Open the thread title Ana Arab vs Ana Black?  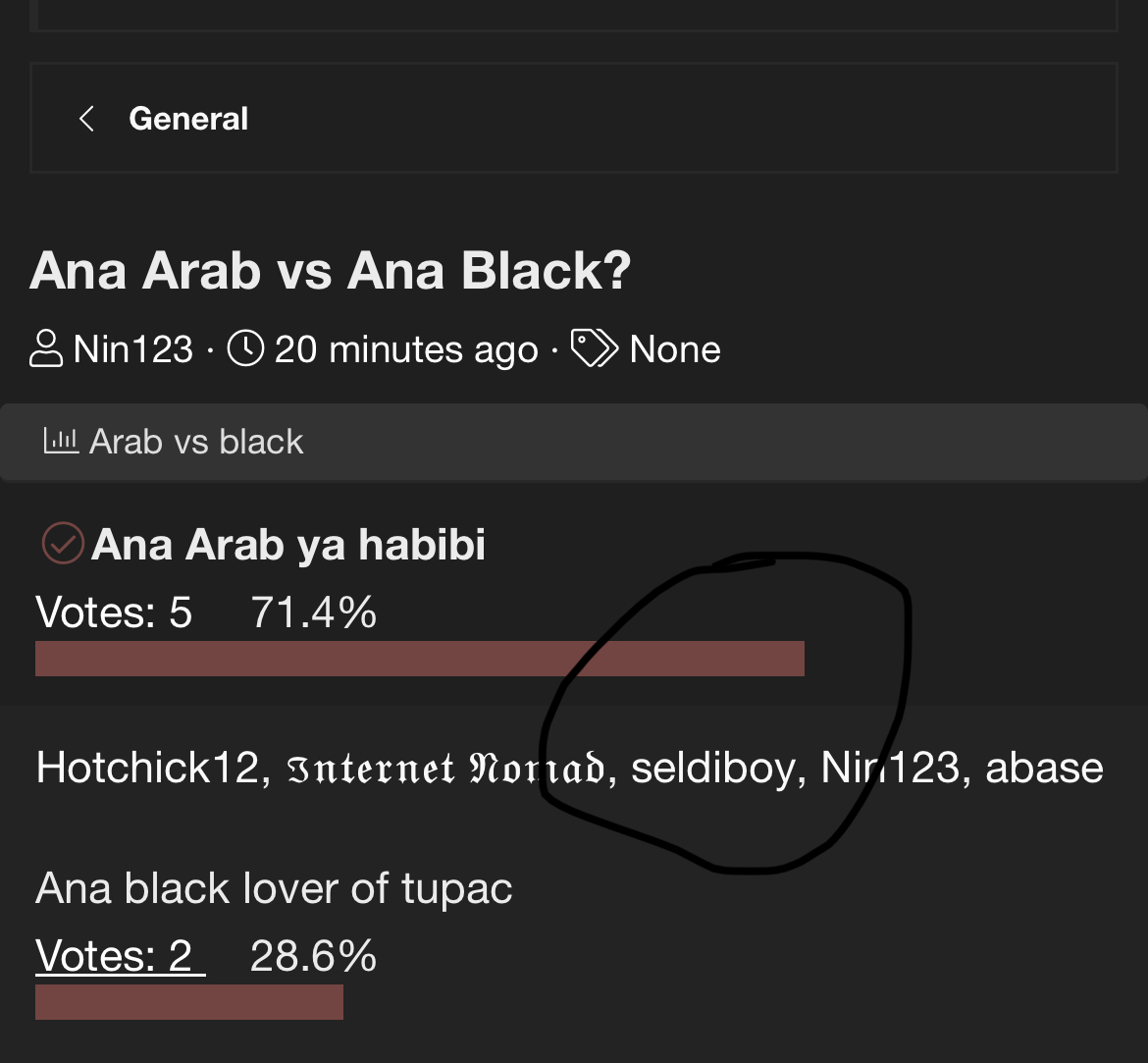330,270
